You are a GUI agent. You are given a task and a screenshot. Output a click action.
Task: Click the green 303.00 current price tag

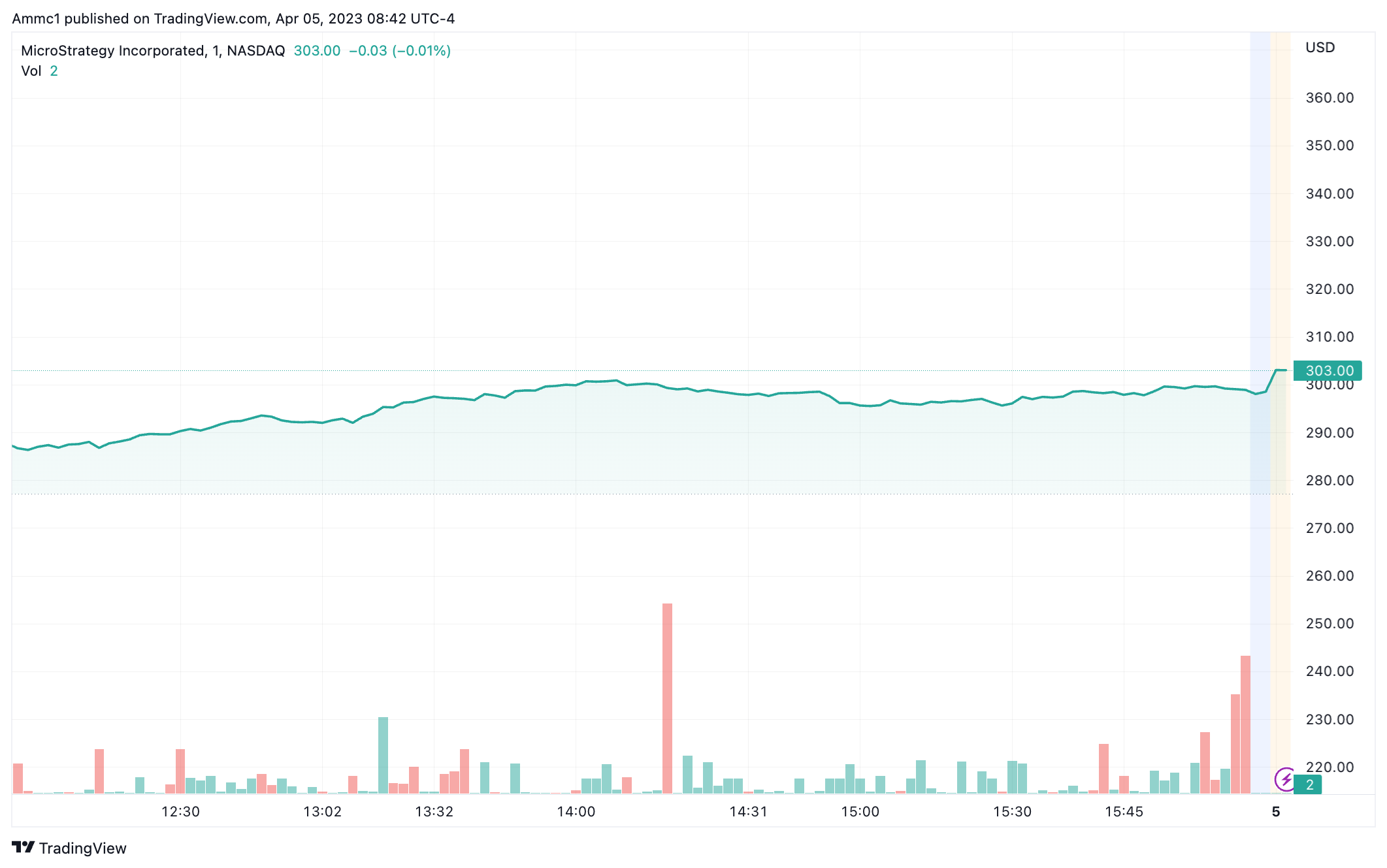tap(1328, 370)
